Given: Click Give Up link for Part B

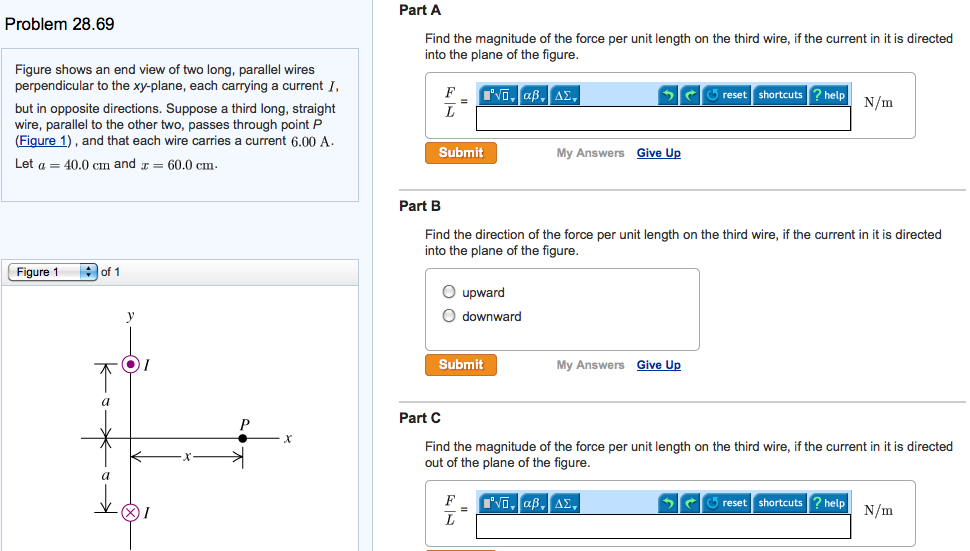Looking at the screenshot, I should pyautogui.click(x=658, y=365).
